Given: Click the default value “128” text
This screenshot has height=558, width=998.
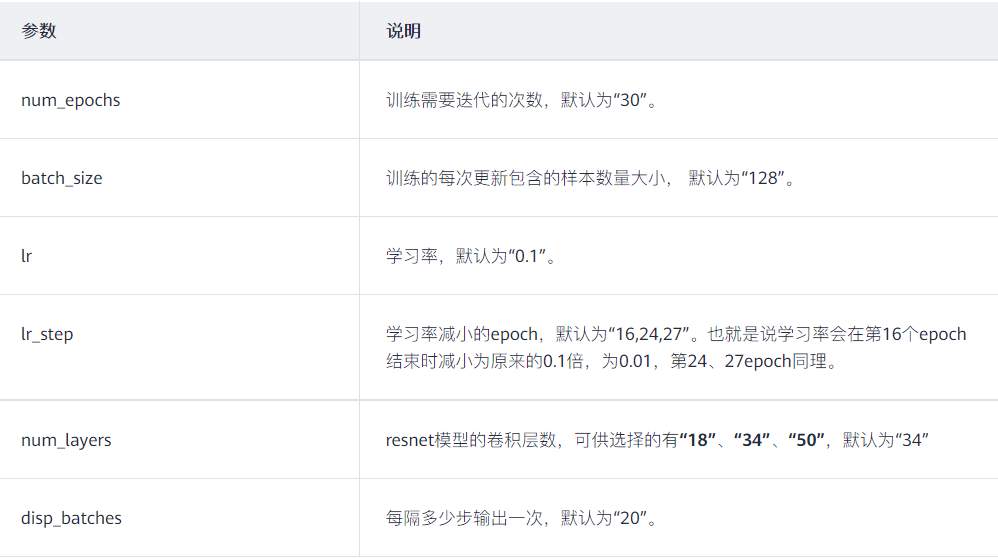Looking at the screenshot, I should (760, 178).
